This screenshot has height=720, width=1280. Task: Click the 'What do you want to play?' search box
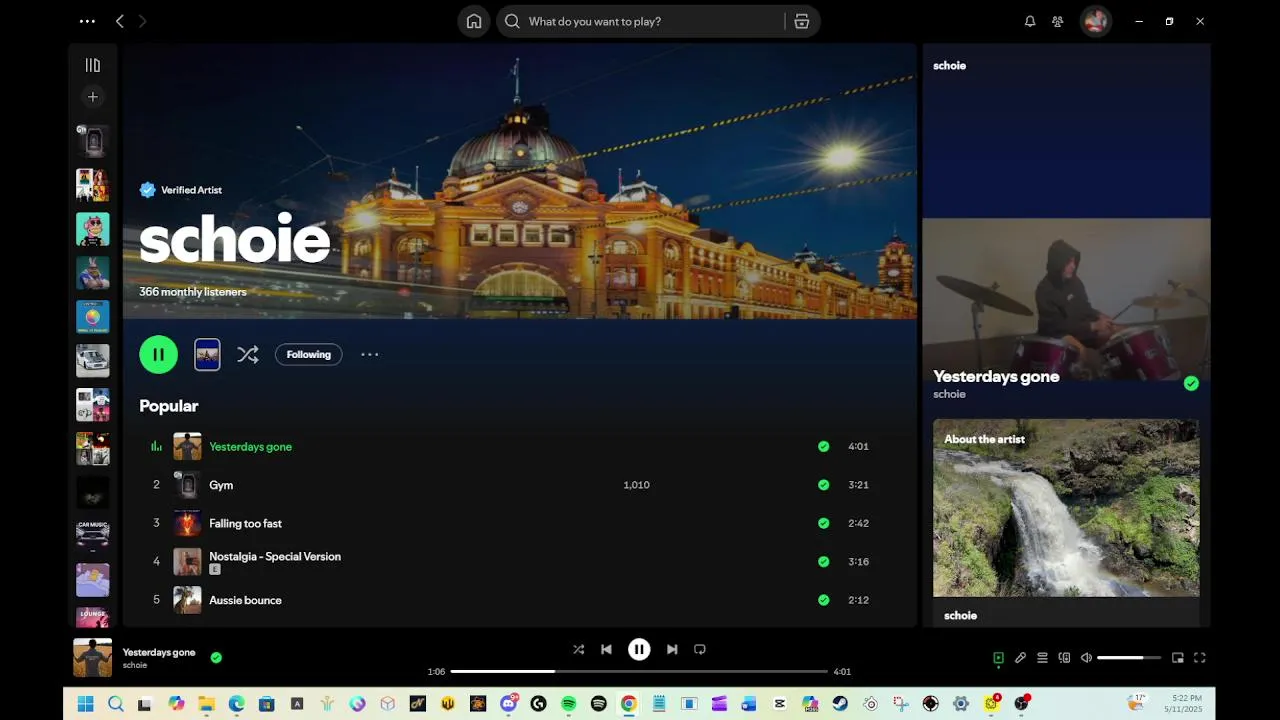(x=640, y=21)
